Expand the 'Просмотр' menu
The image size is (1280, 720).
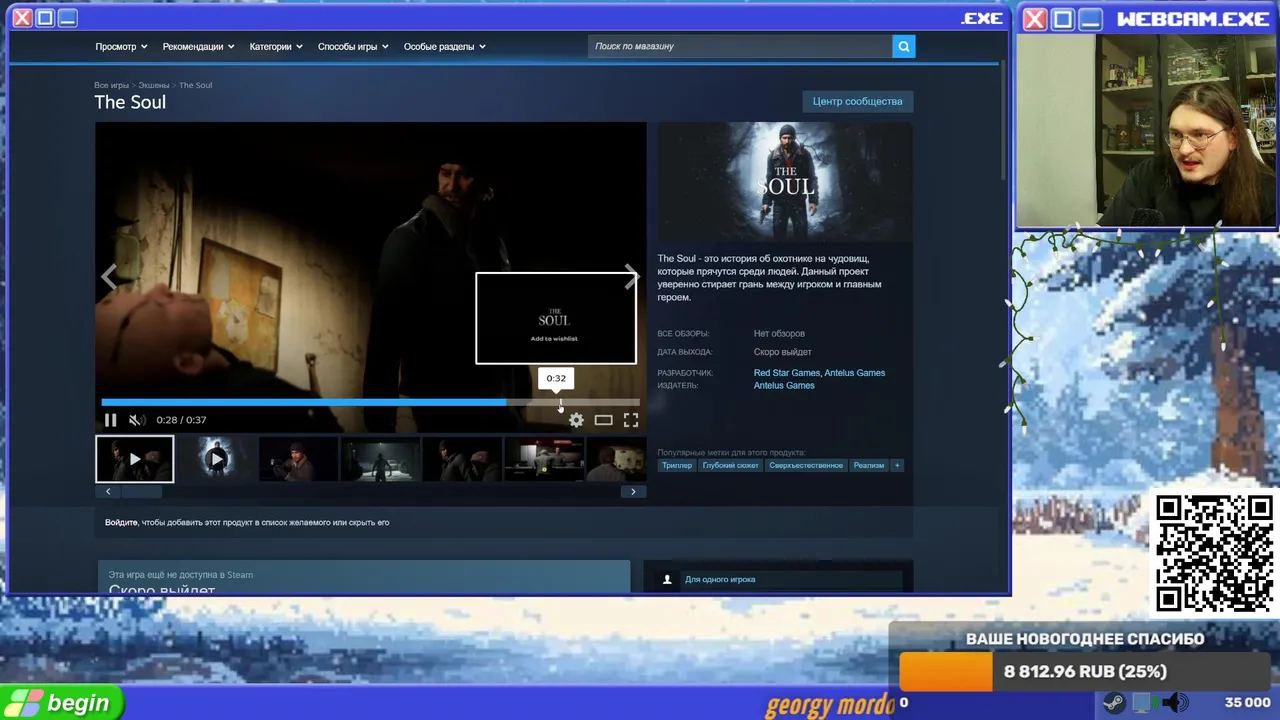[x=121, y=46]
